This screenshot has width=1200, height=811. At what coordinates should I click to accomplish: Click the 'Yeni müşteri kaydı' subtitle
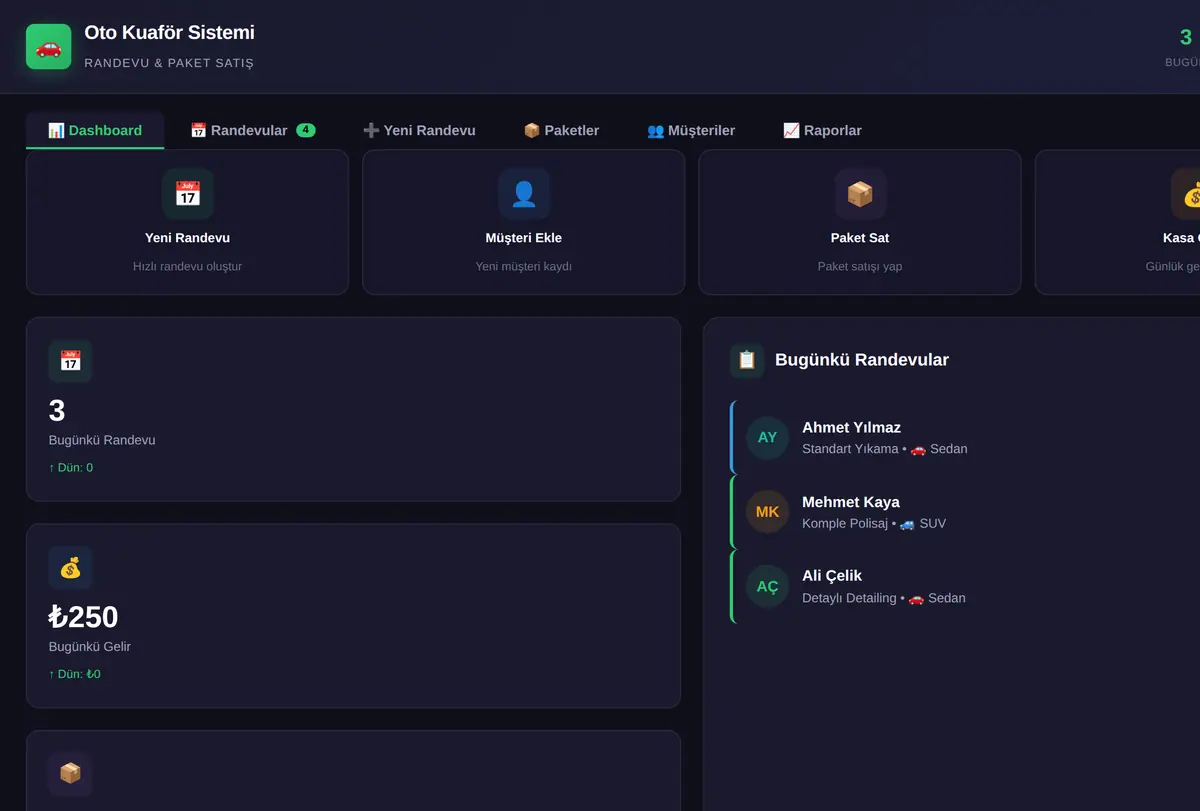(524, 266)
